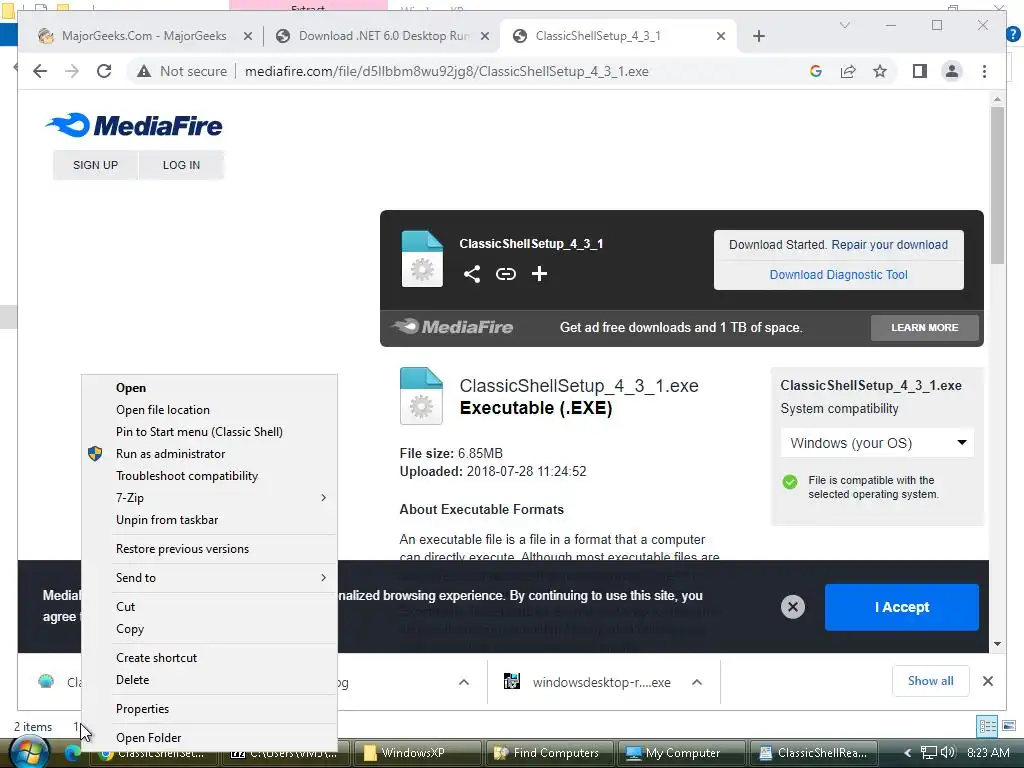Go back to the previous page
1024x768 pixels.
[x=40, y=71]
